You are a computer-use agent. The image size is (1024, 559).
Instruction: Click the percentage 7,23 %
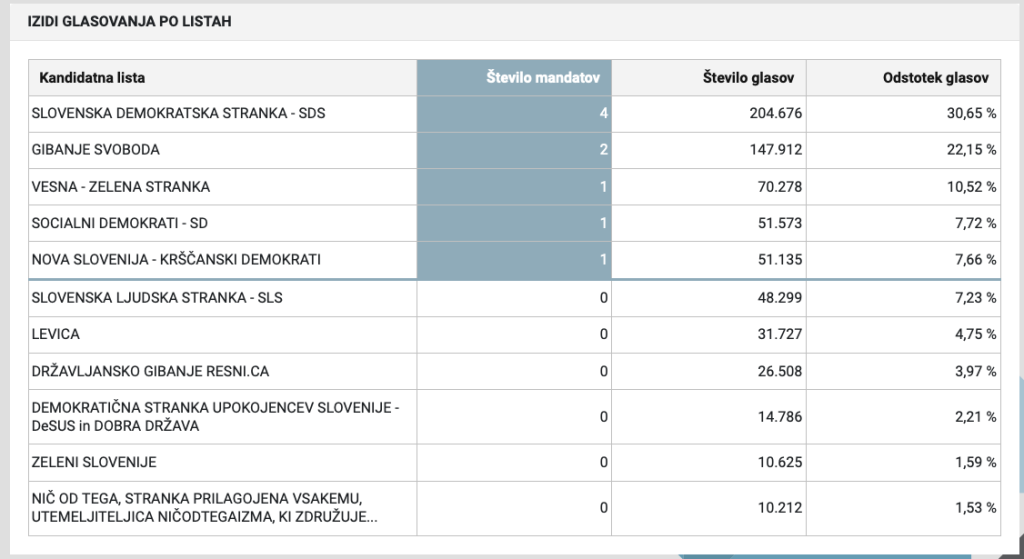pyautogui.click(x=976, y=298)
